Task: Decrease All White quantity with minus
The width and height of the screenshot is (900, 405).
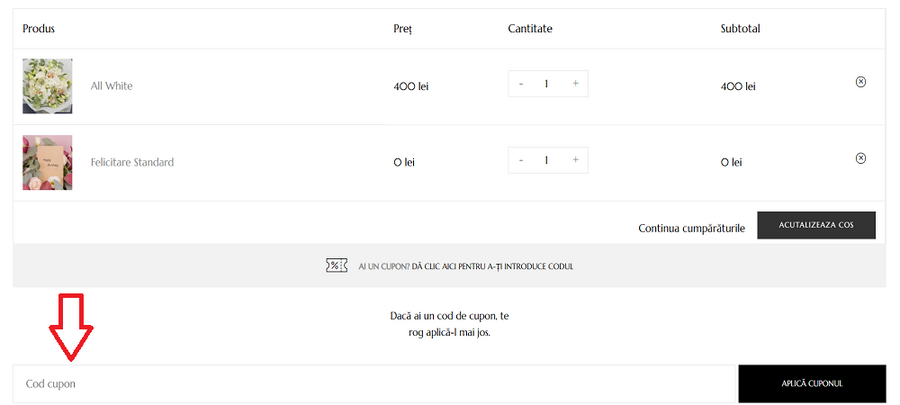Action: click(521, 84)
